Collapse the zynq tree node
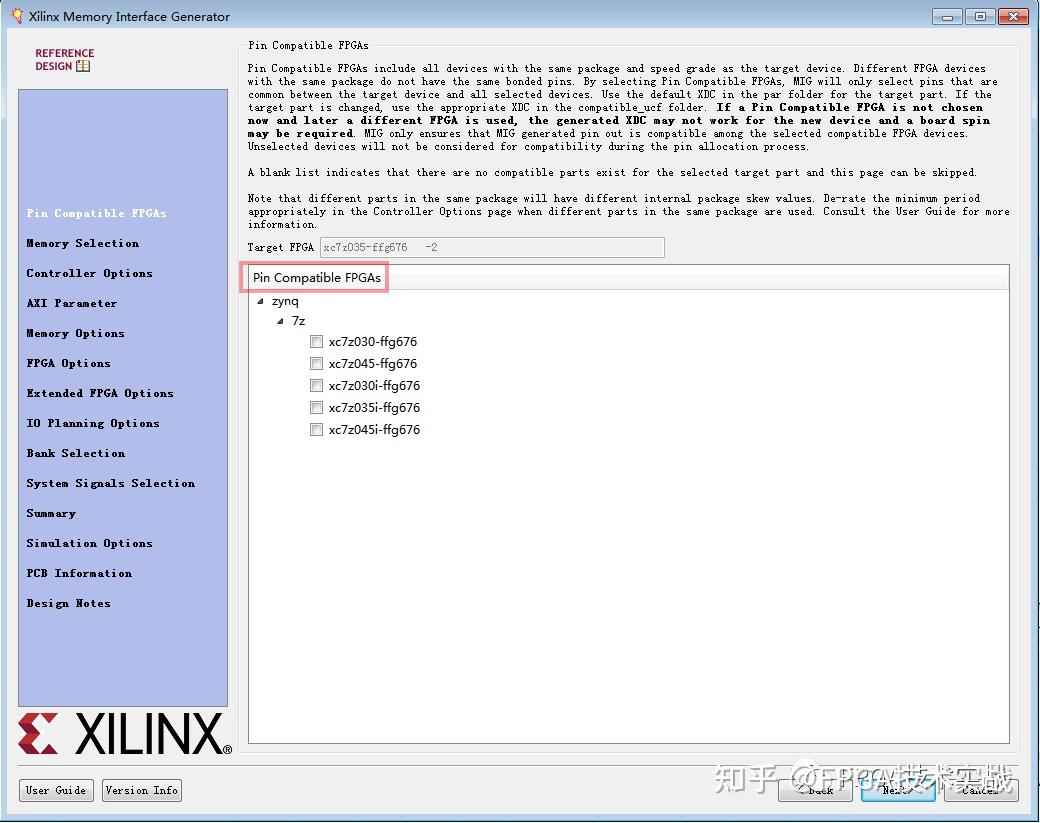Viewport: 1040px width, 823px height. (x=258, y=299)
